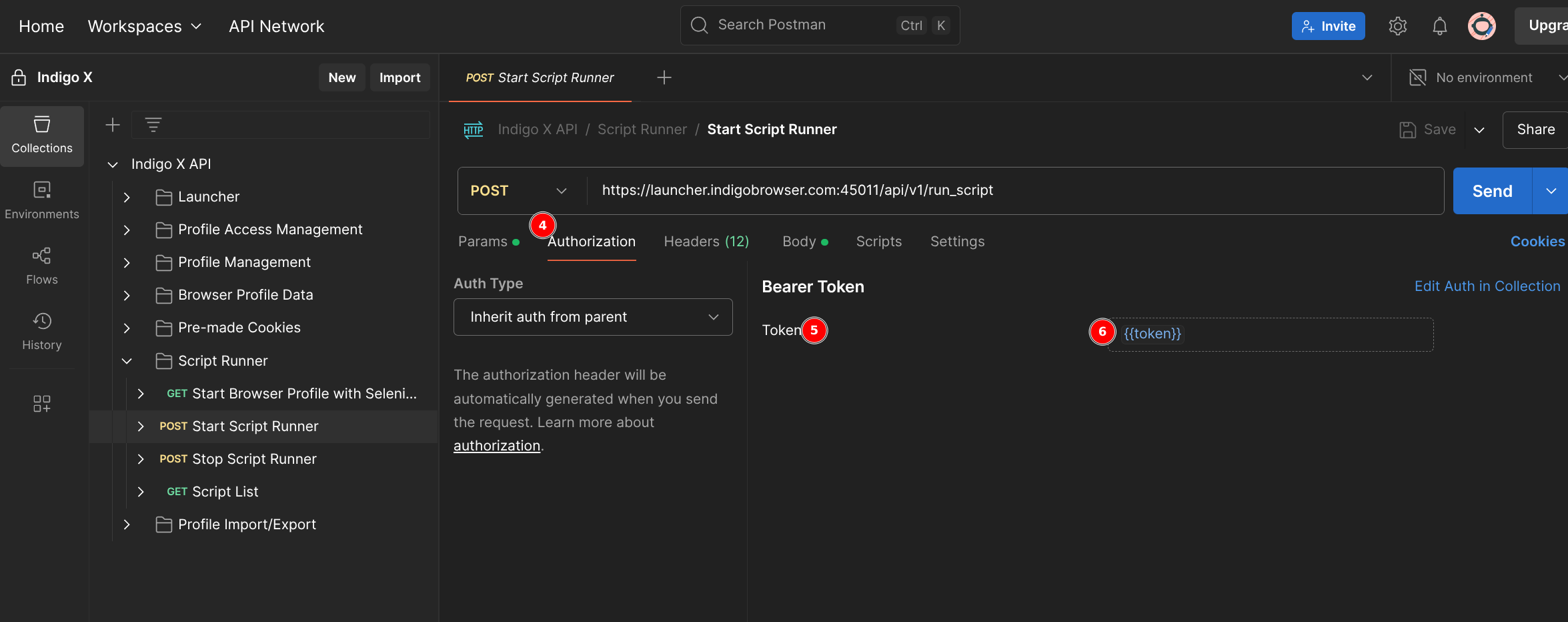Screen dimensions: 1568x622
Task: Click the settings gear icon
Action: 1397,26
